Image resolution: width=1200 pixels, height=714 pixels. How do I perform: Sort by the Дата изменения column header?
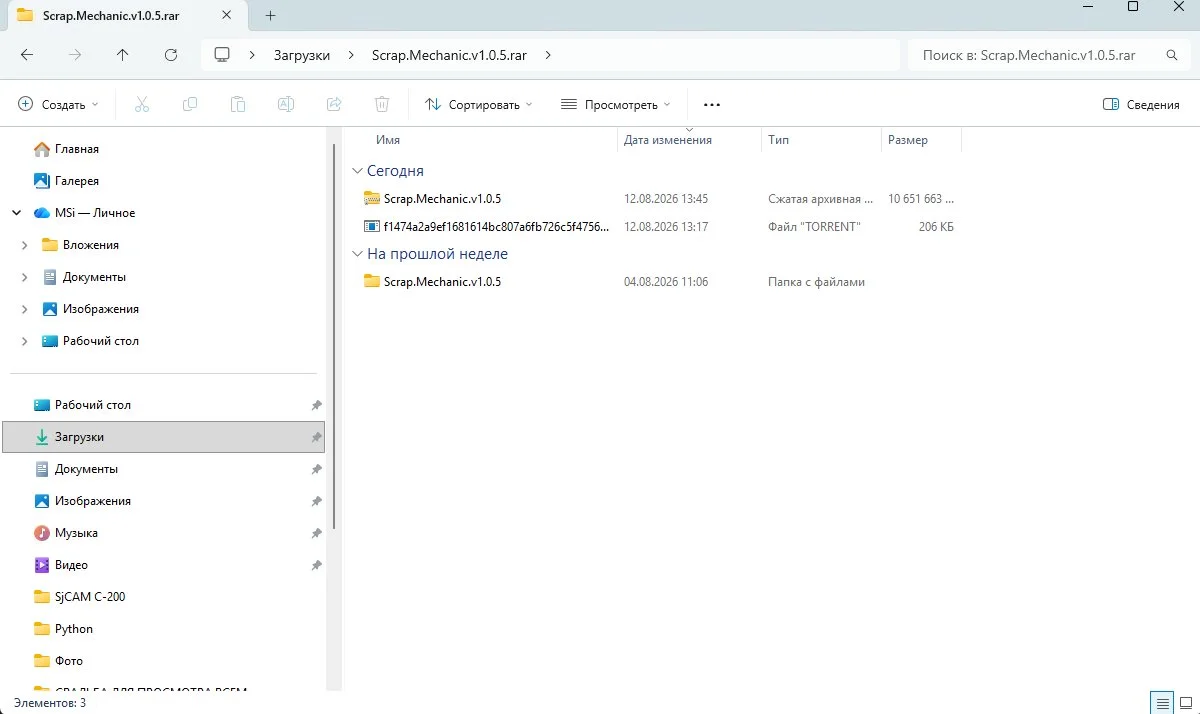tap(668, 140)
